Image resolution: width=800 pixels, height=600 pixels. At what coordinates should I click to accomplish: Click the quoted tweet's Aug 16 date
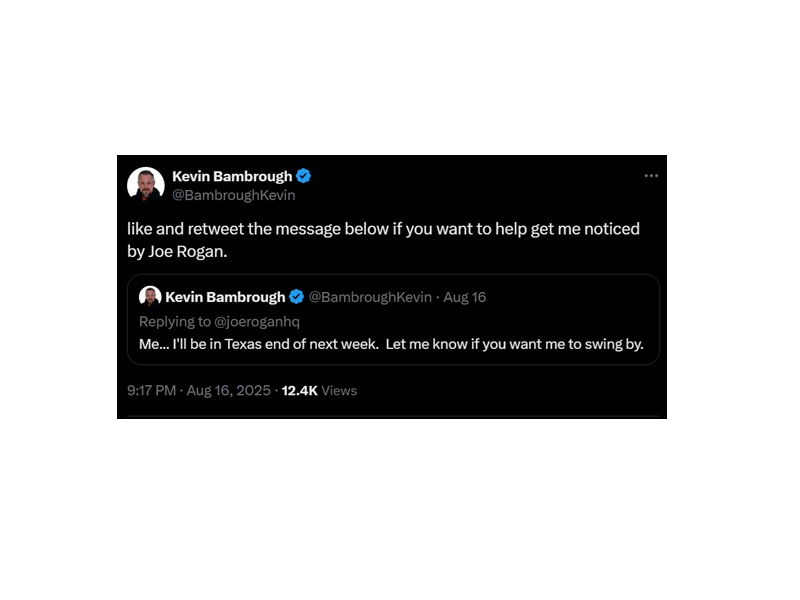point(464,297)
